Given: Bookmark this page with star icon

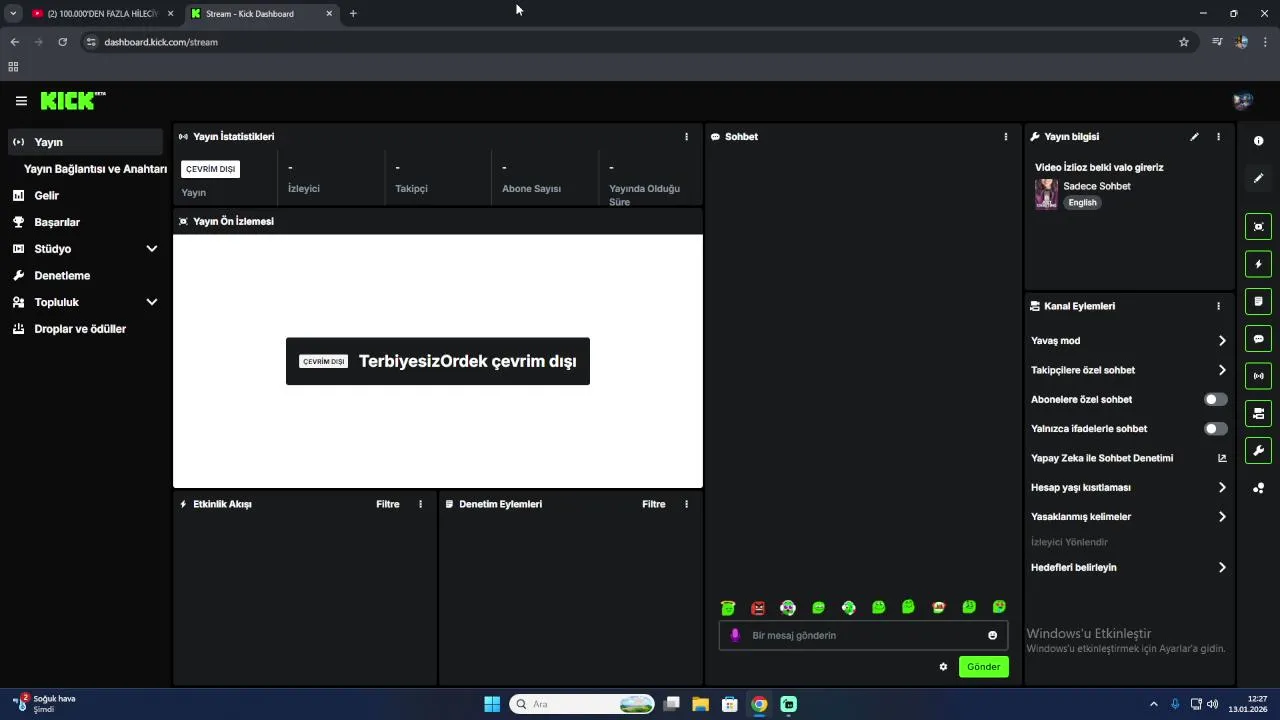Looking at the screenshot, I should (x=1184, y=42).
